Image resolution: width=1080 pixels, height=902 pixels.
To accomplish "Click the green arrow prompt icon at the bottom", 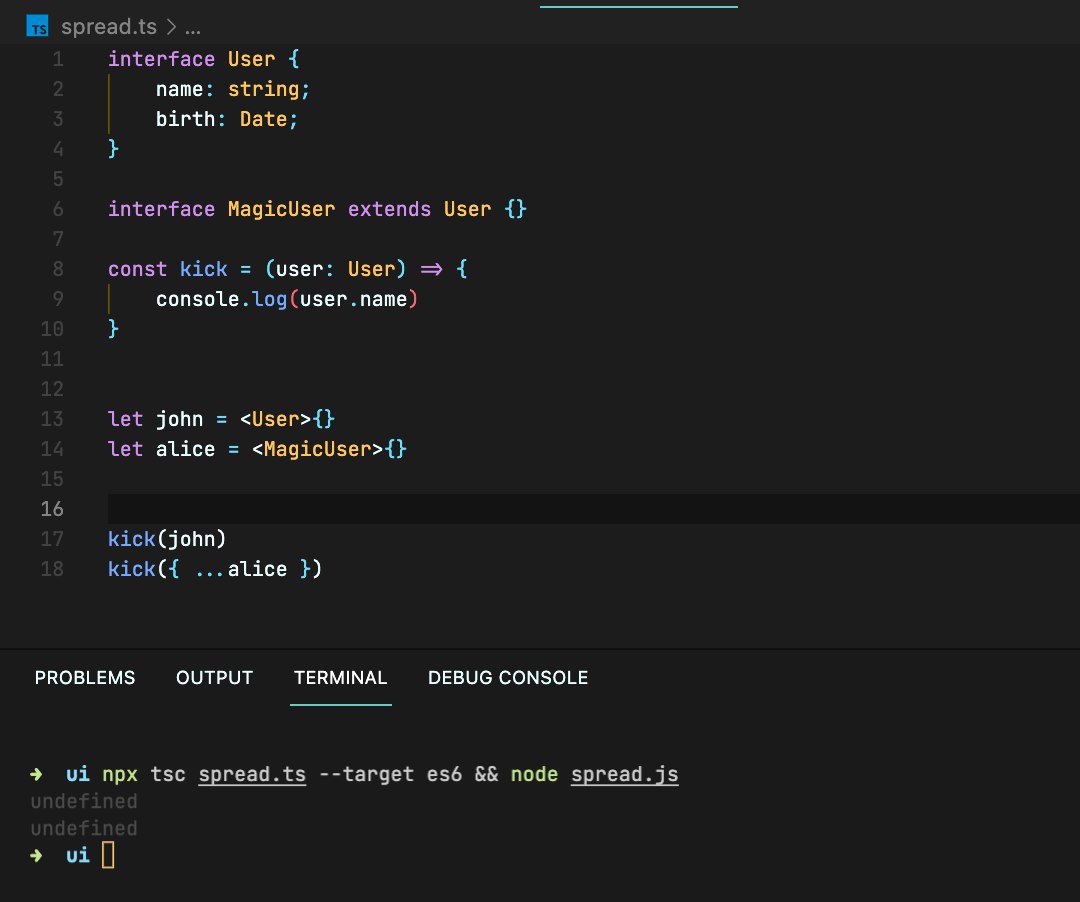I will [x=37, y=856].
